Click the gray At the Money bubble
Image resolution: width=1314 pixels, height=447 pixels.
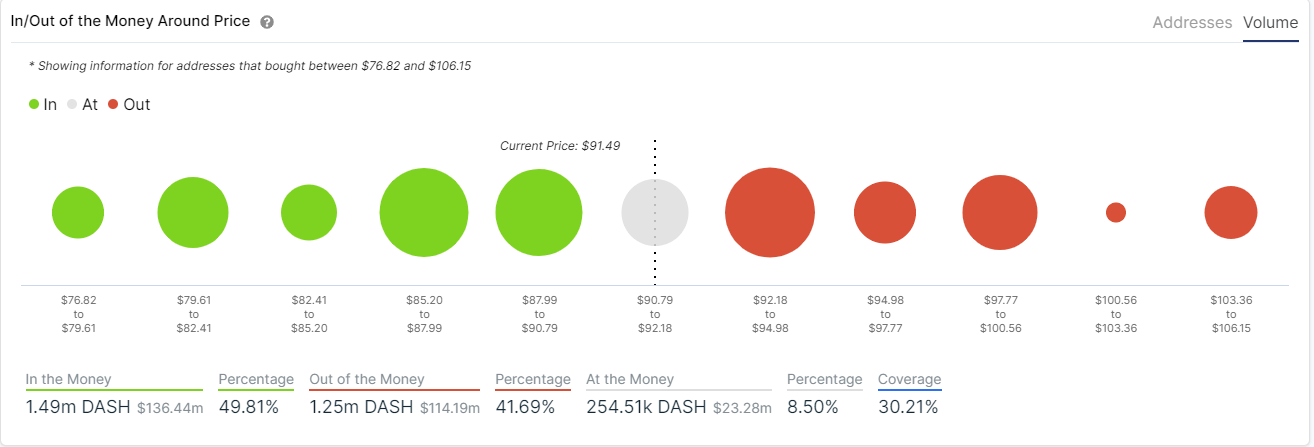point(655,213)
